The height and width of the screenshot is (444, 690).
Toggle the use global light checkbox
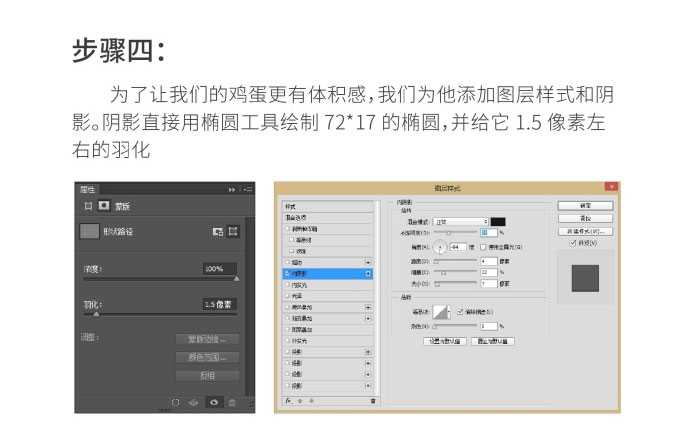click(x=483, y=247)
